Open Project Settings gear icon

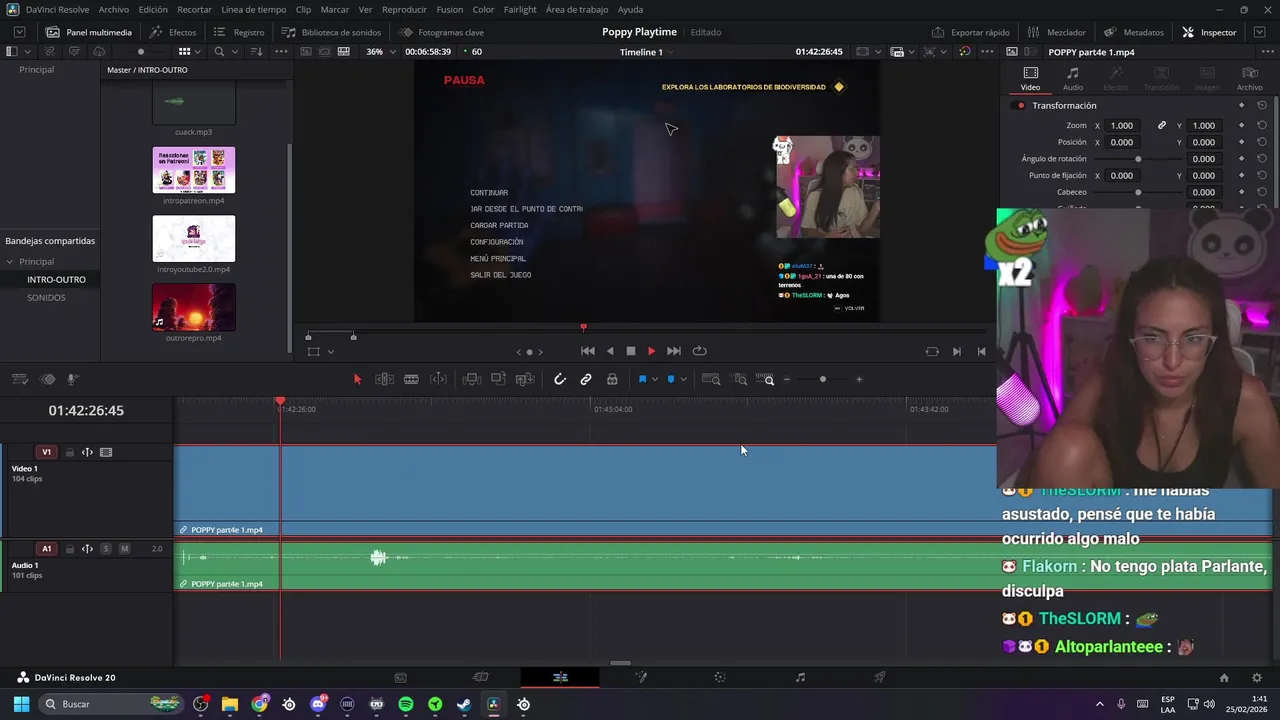click(1256, 677)
